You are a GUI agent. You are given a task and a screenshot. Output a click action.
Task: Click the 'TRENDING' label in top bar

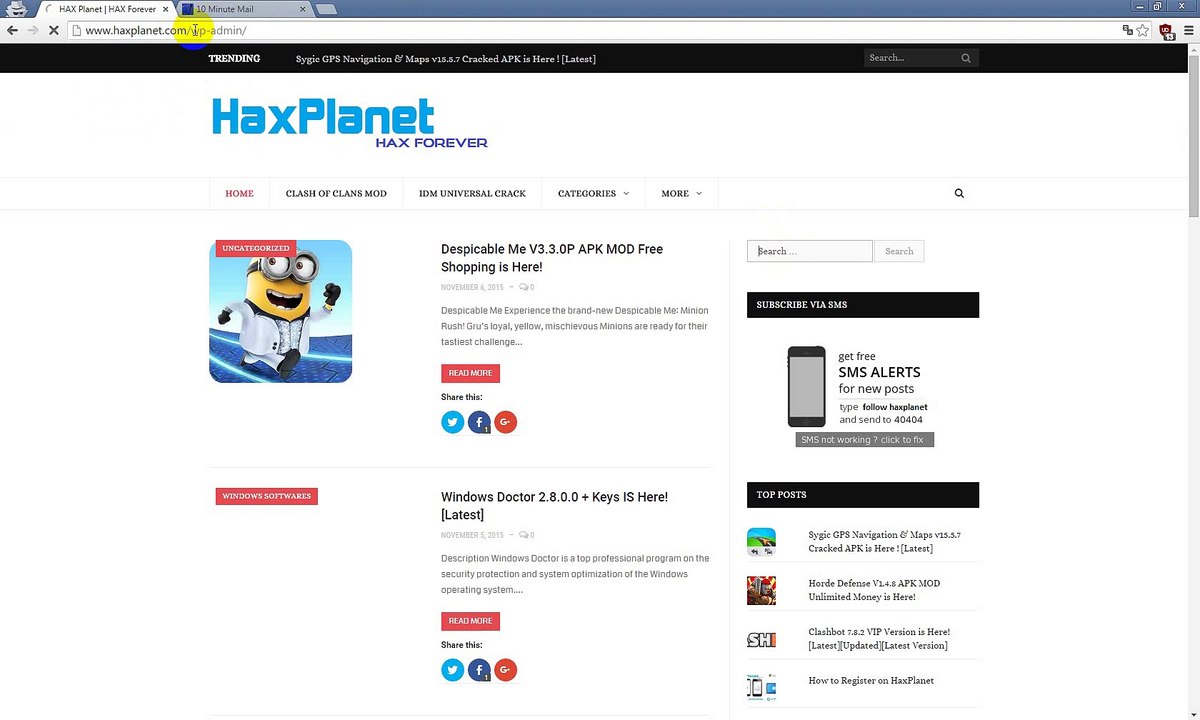point(234,58)
